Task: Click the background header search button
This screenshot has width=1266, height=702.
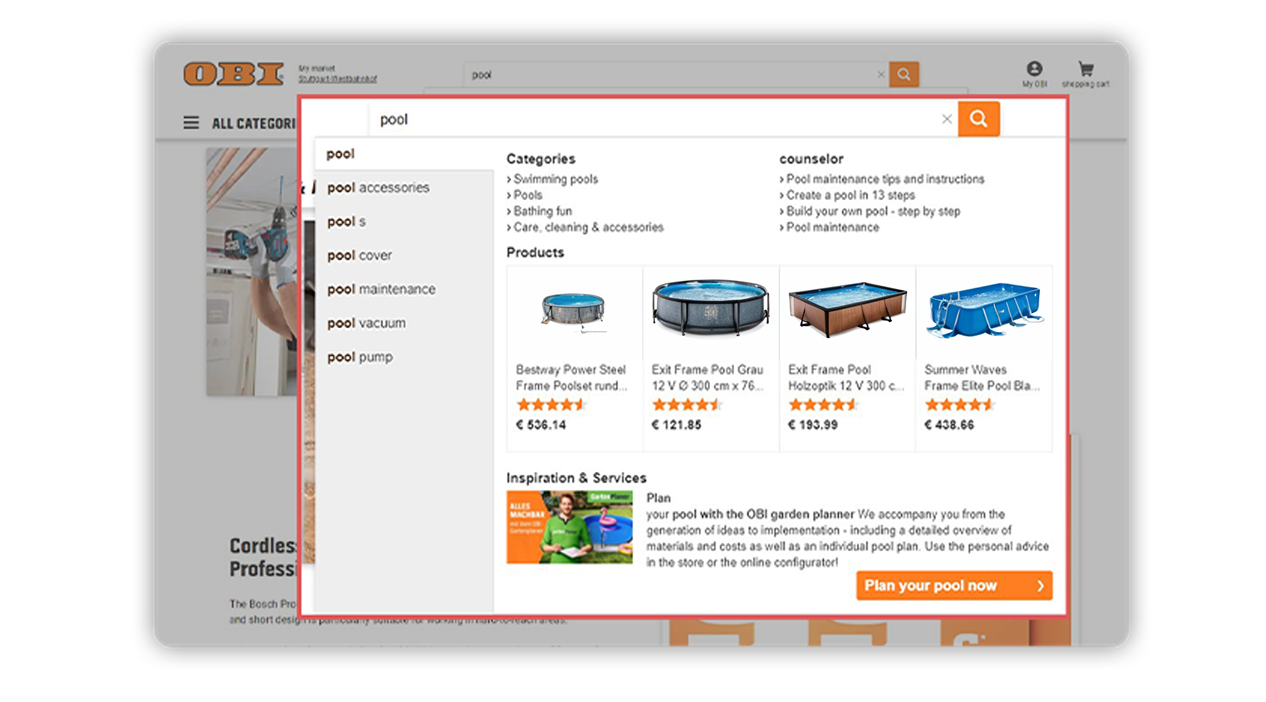Action: click(904, 74)
